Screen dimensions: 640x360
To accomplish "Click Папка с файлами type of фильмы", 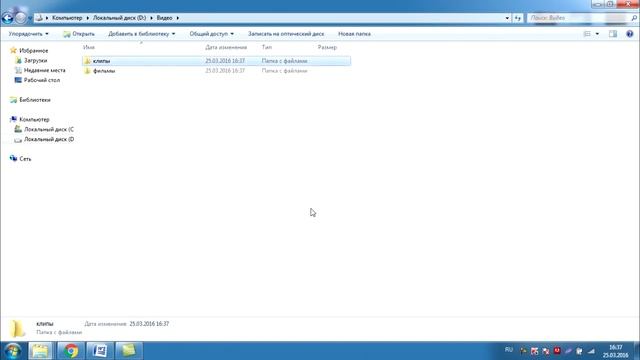I will coord(284,71).
